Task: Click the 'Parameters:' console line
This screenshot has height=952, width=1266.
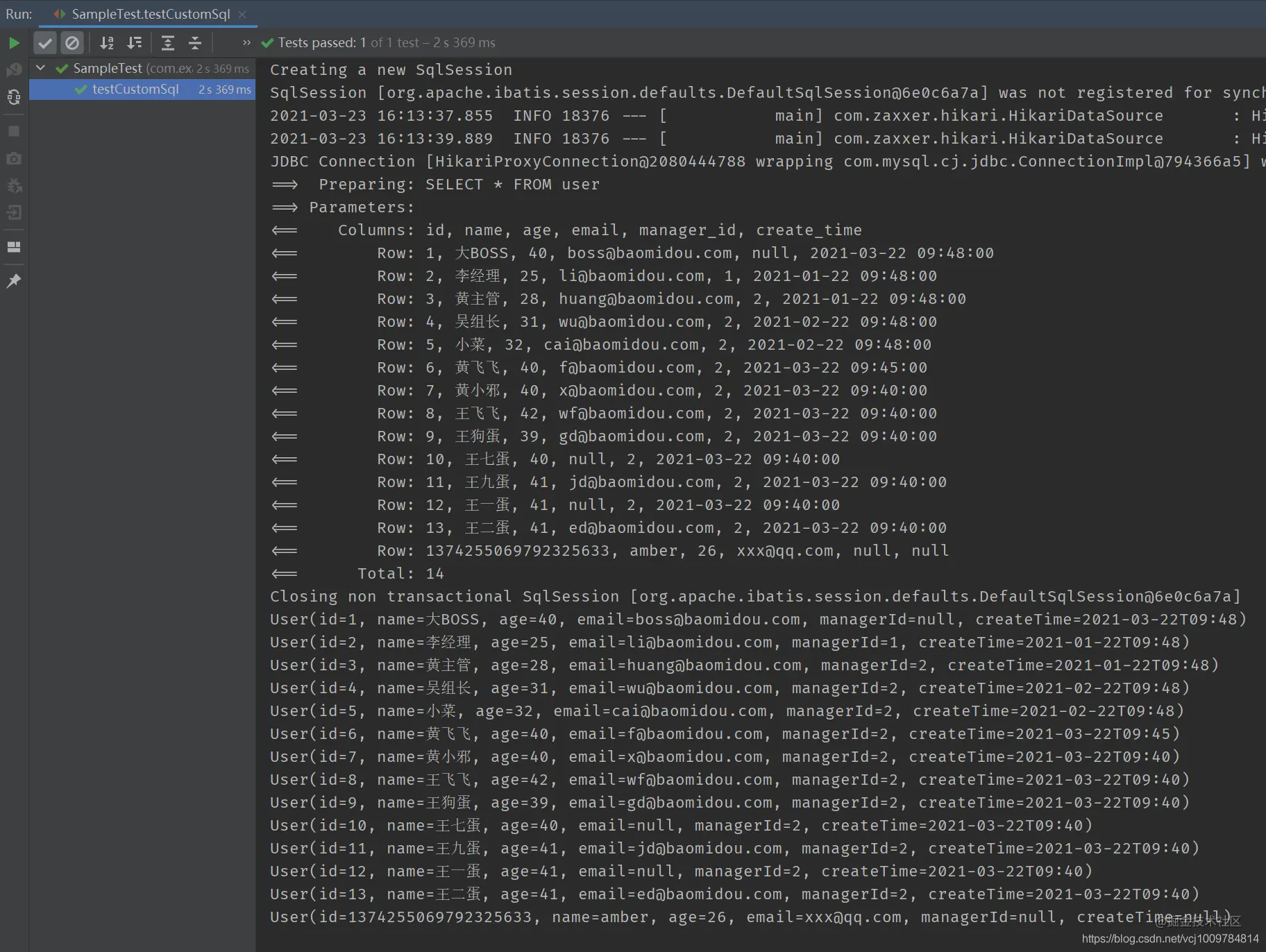Action: pyautogui.click(x=342, y=207)
